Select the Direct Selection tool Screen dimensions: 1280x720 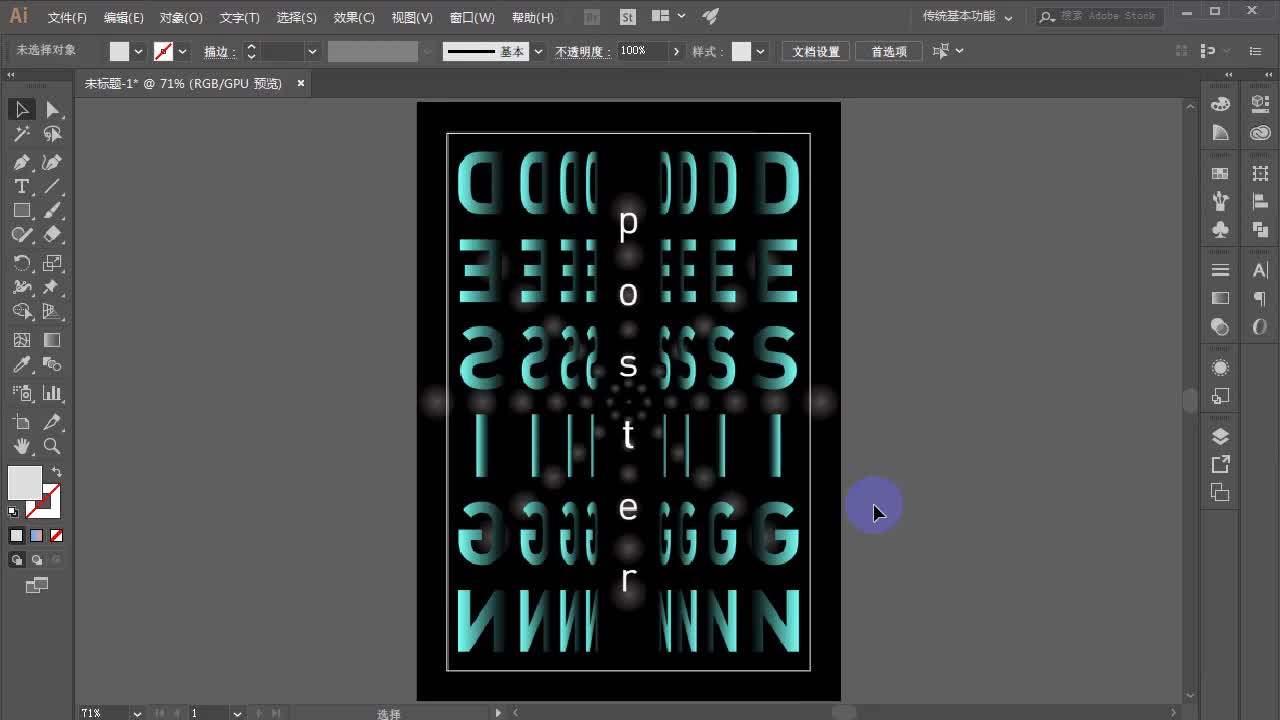[52, 109]
